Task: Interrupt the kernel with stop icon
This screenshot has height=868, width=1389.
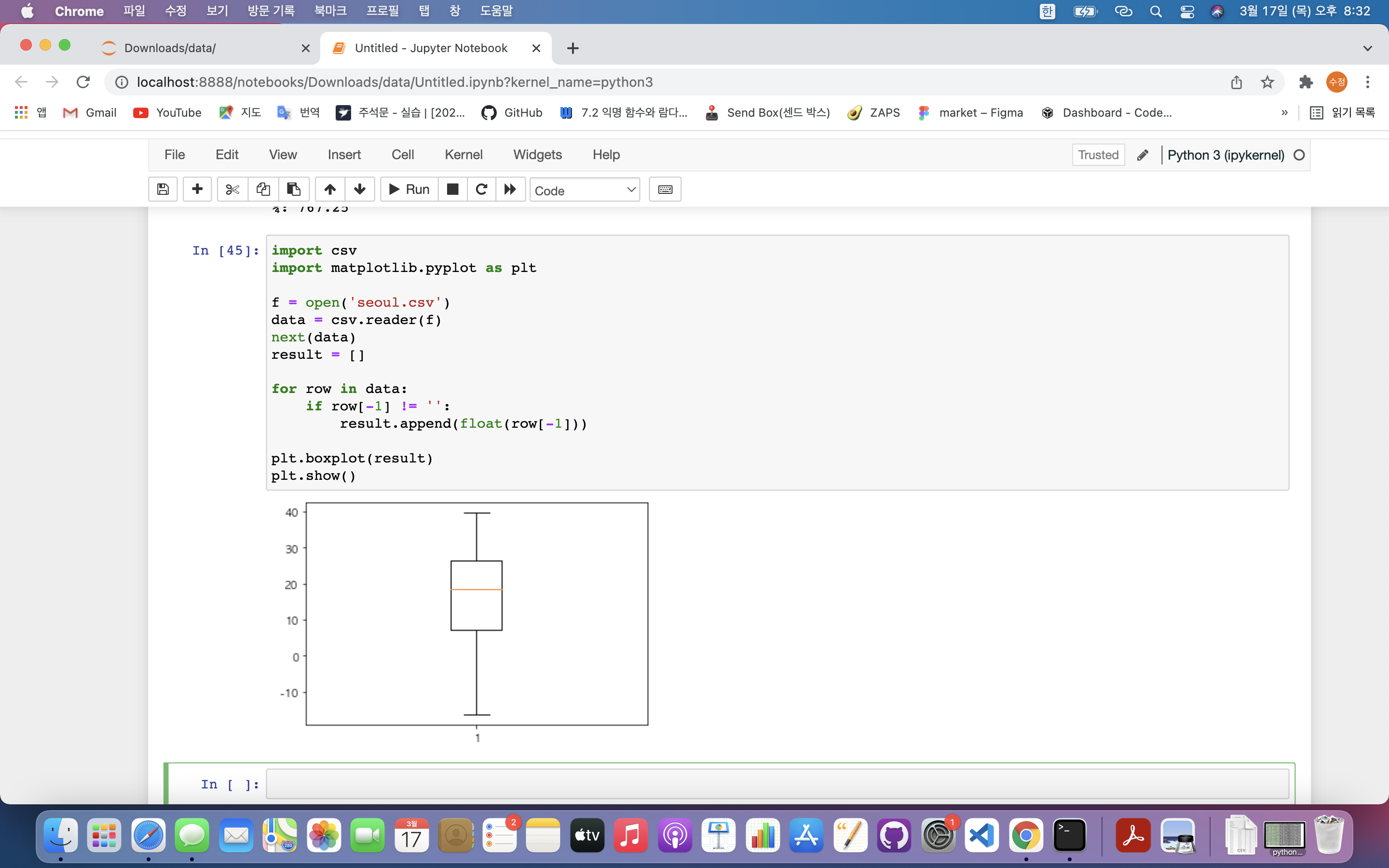Action: pos(452,190)
